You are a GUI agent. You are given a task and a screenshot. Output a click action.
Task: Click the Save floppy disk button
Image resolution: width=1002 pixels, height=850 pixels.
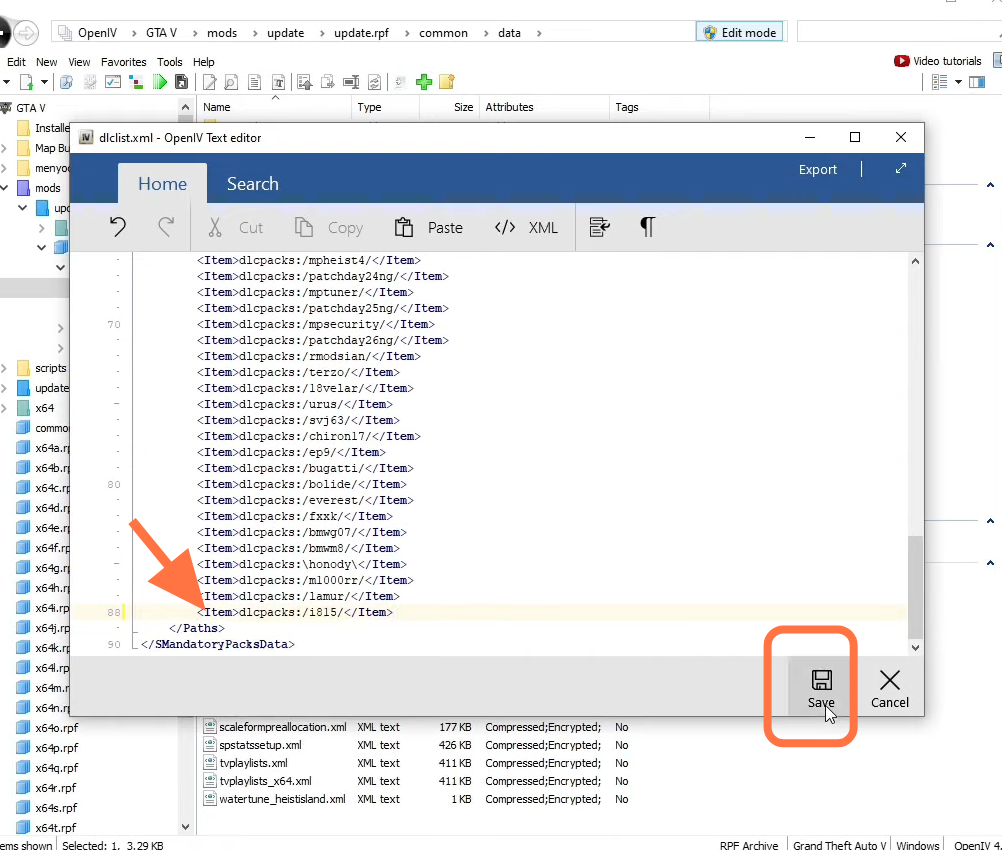click(x=821, y=688)
